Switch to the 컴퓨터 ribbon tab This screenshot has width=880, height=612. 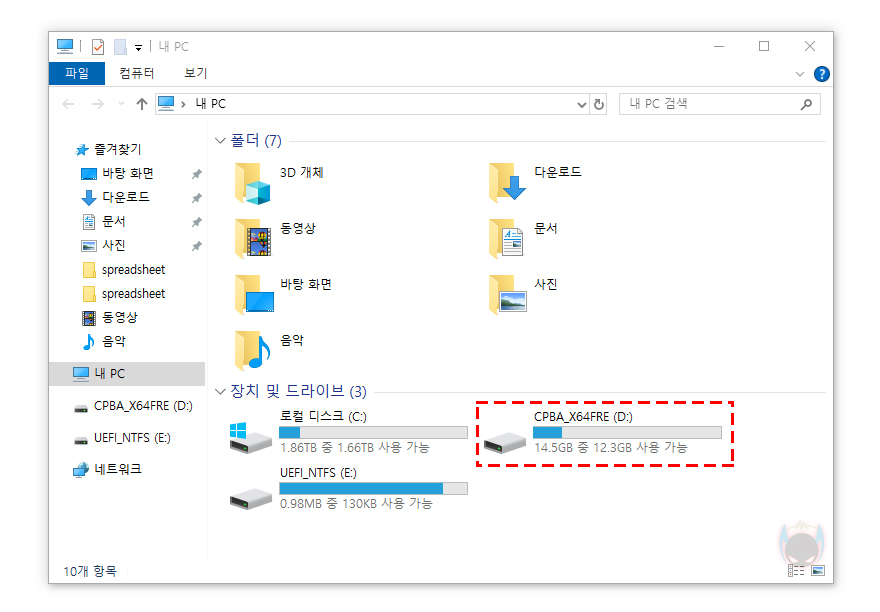[x=136, y=73]
